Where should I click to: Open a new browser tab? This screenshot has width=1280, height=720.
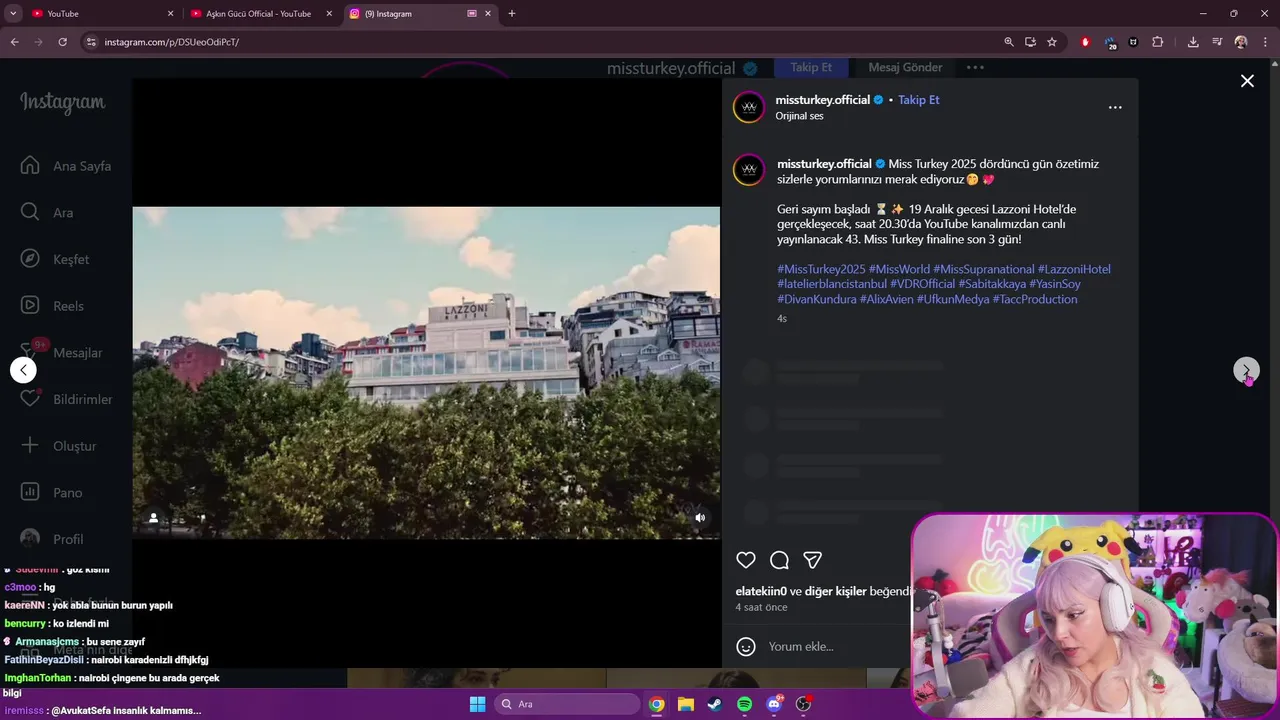[512, 14]
